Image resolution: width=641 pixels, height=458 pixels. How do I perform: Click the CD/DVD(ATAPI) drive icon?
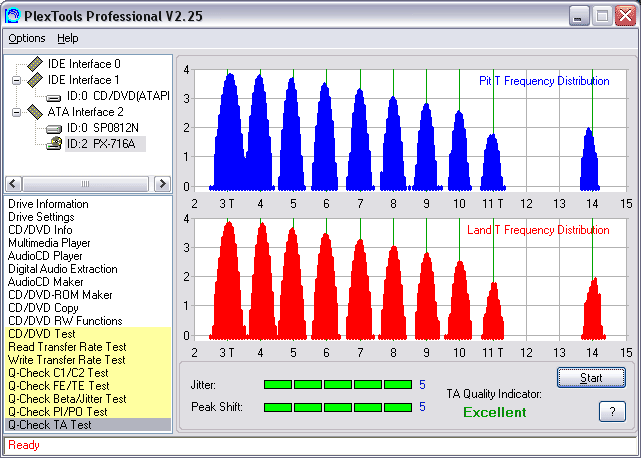pyautogui.click(x=54, y=97)
